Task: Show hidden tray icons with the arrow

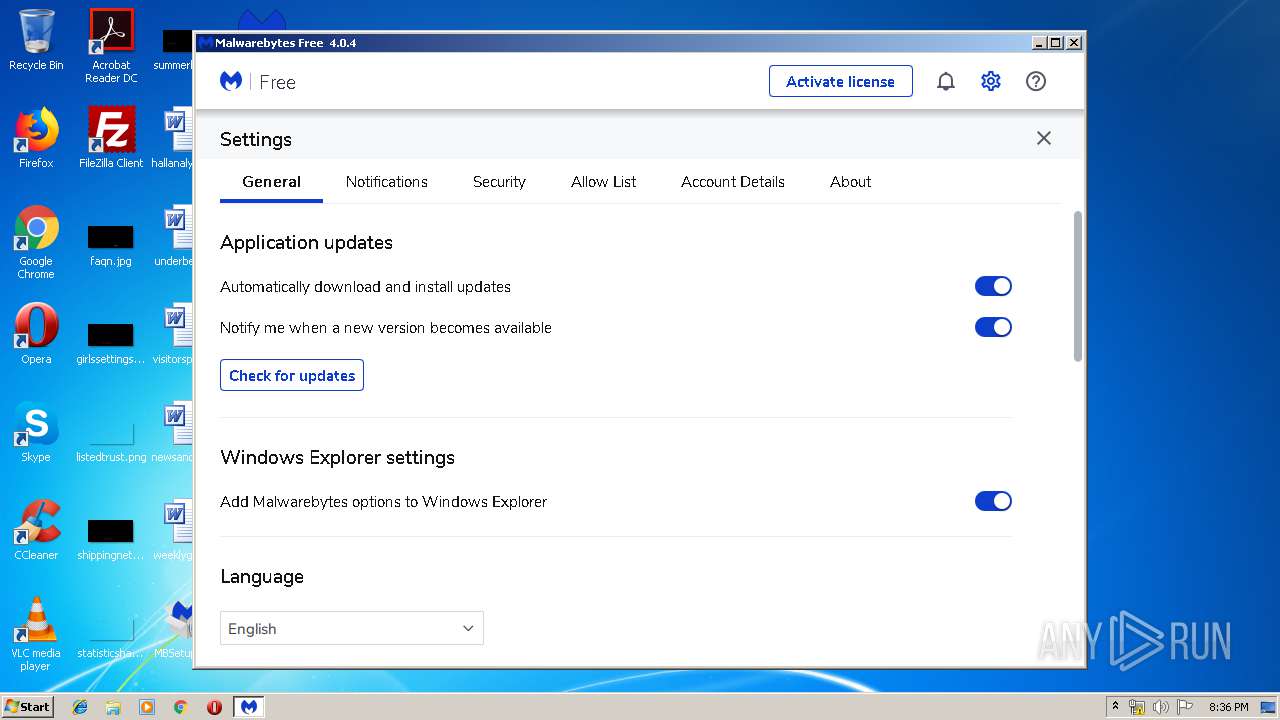Action: pyautogui.click(x=1116, y=707)
